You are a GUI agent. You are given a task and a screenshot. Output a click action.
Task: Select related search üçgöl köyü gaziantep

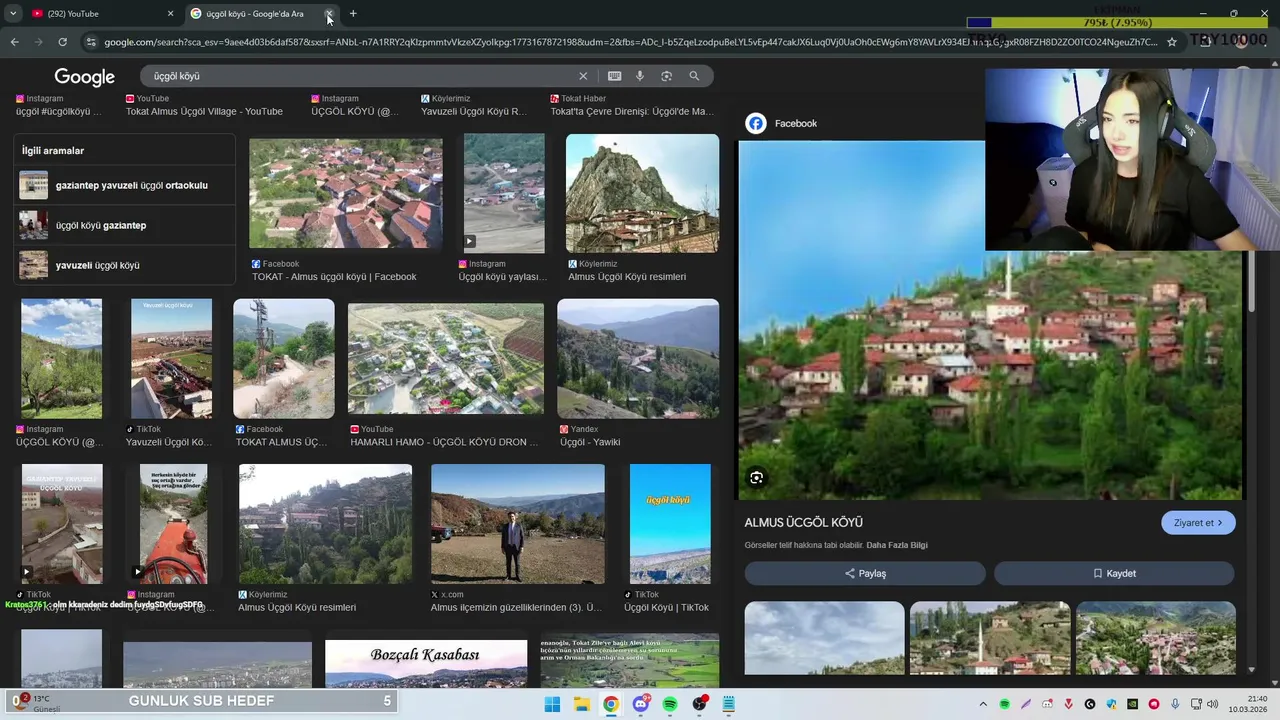(125, 225)
